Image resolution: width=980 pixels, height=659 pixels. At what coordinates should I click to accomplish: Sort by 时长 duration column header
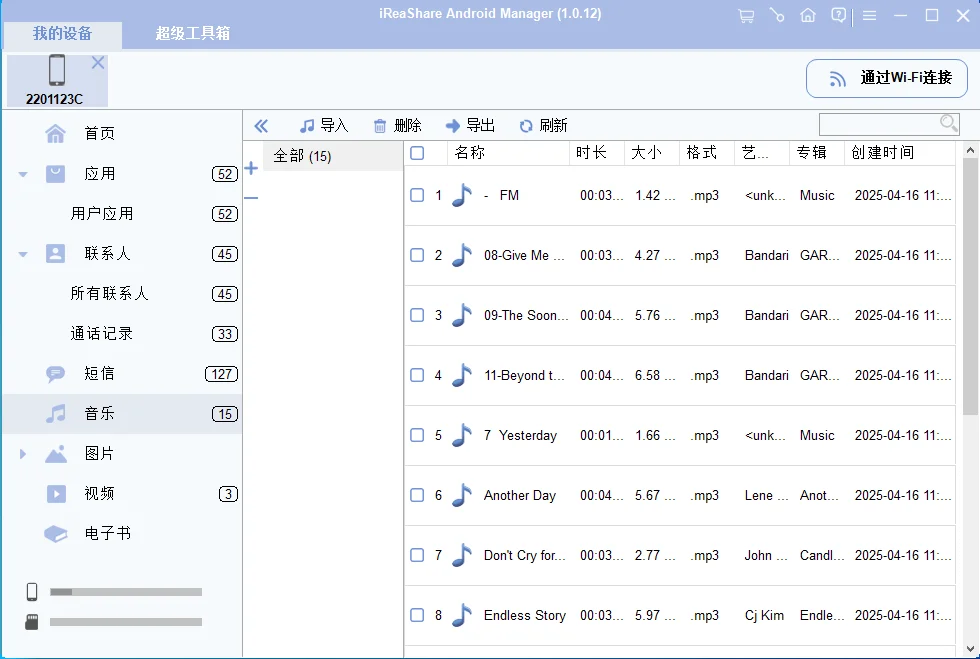(x=597, y=153)
